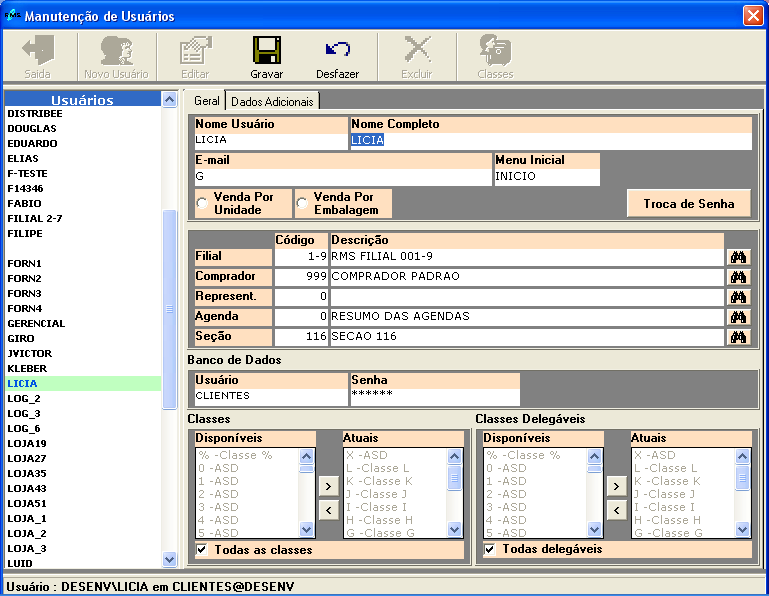The width and height of the screenshot is (769, 596).
Task: Search Filial with binoculars icon
Action: [738, 257]
